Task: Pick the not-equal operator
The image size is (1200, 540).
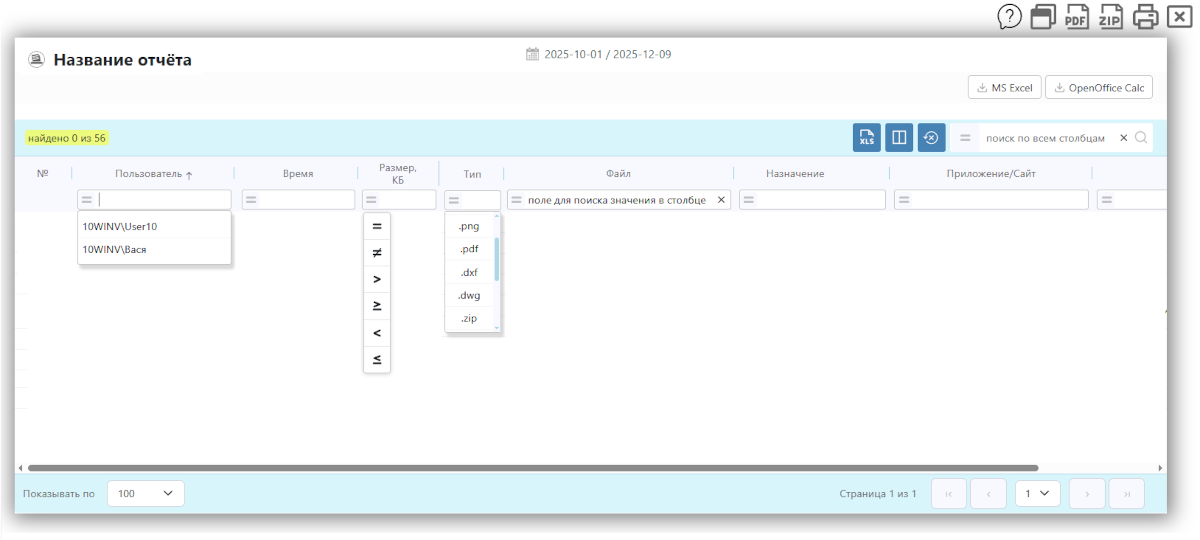Action: click(377, 253)
